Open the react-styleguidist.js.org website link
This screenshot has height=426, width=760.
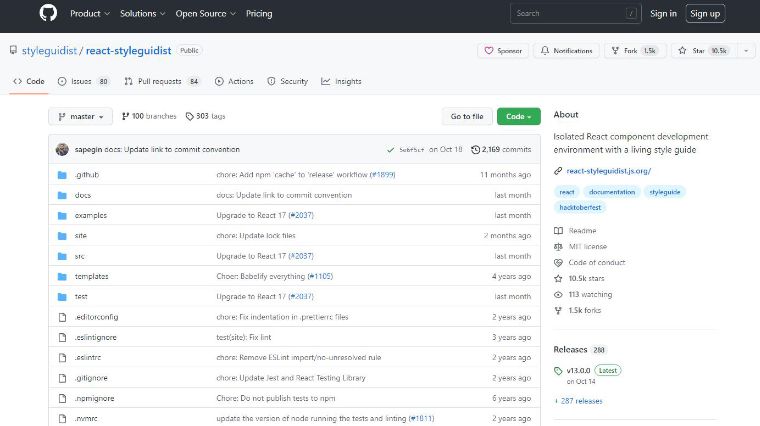pos(608,171)
